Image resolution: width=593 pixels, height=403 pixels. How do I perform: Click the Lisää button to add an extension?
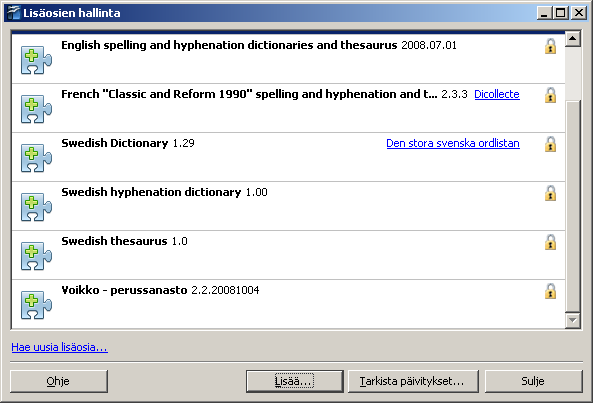click(x=295, y=381)
